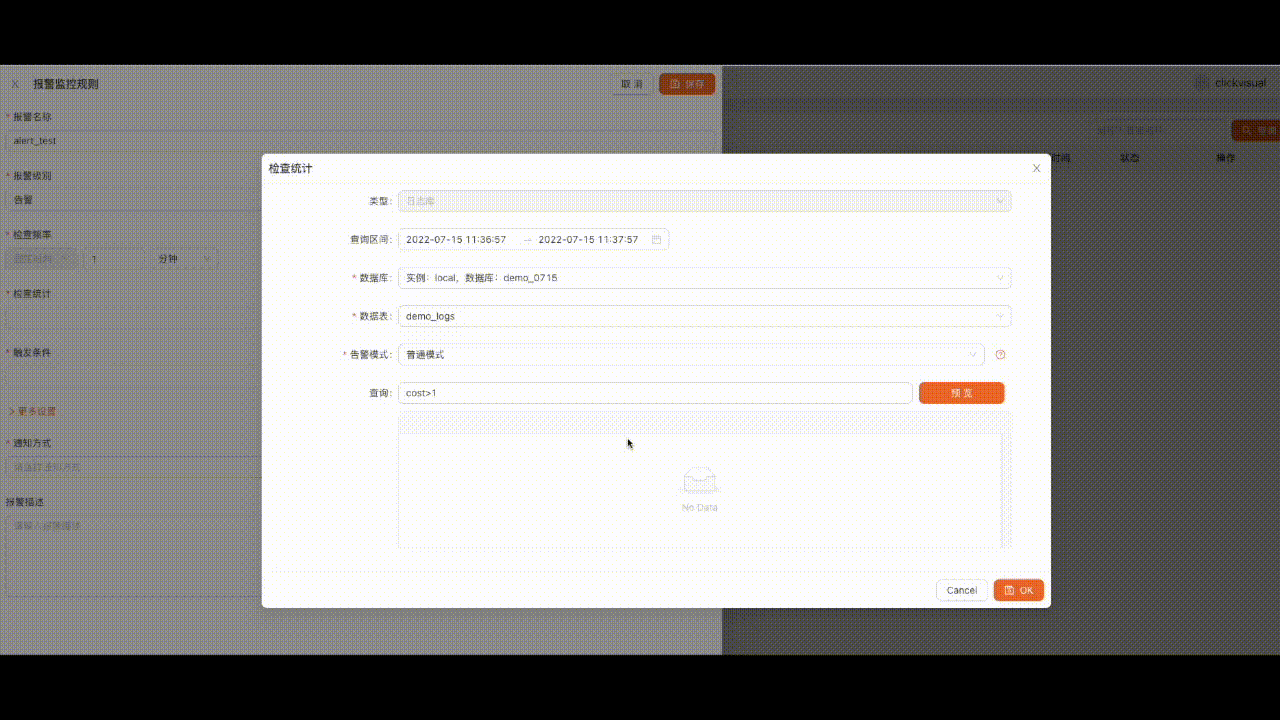Click the orange search button in the background page
Viewport: 1280px width, 720px height.
pos(1256,130)
